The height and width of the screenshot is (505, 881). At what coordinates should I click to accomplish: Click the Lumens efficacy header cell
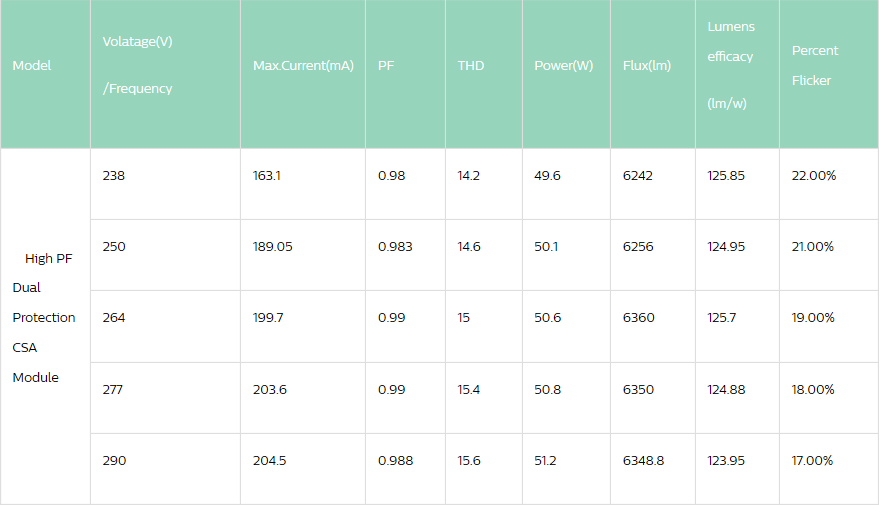coord(731,66)
